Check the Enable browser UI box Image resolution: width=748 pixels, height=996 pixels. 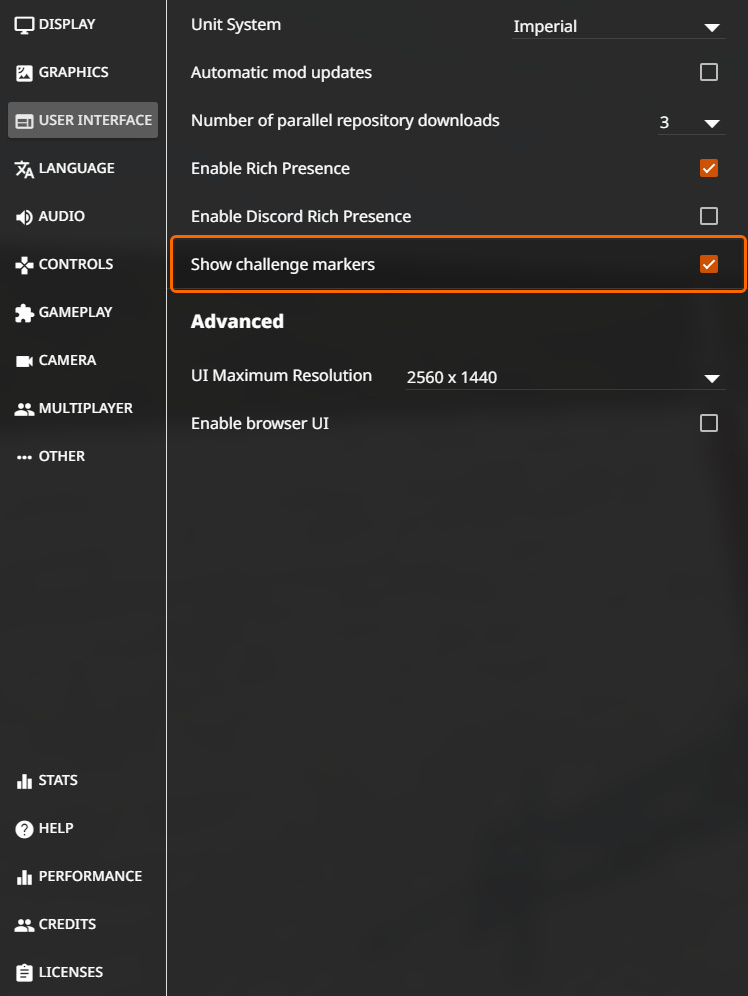709,423
